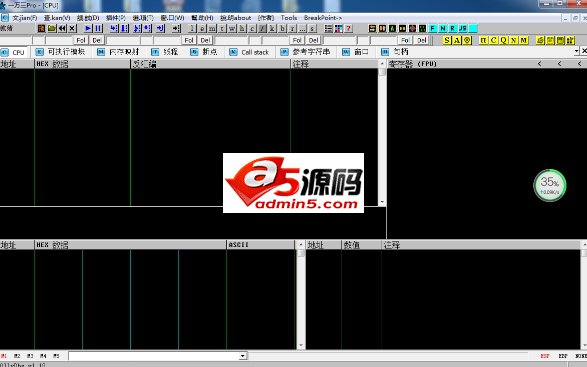Viewport: 587px width, 367px height.
Task: Switch to the 参考字符串 tab
Action: [x=305, y=52]
